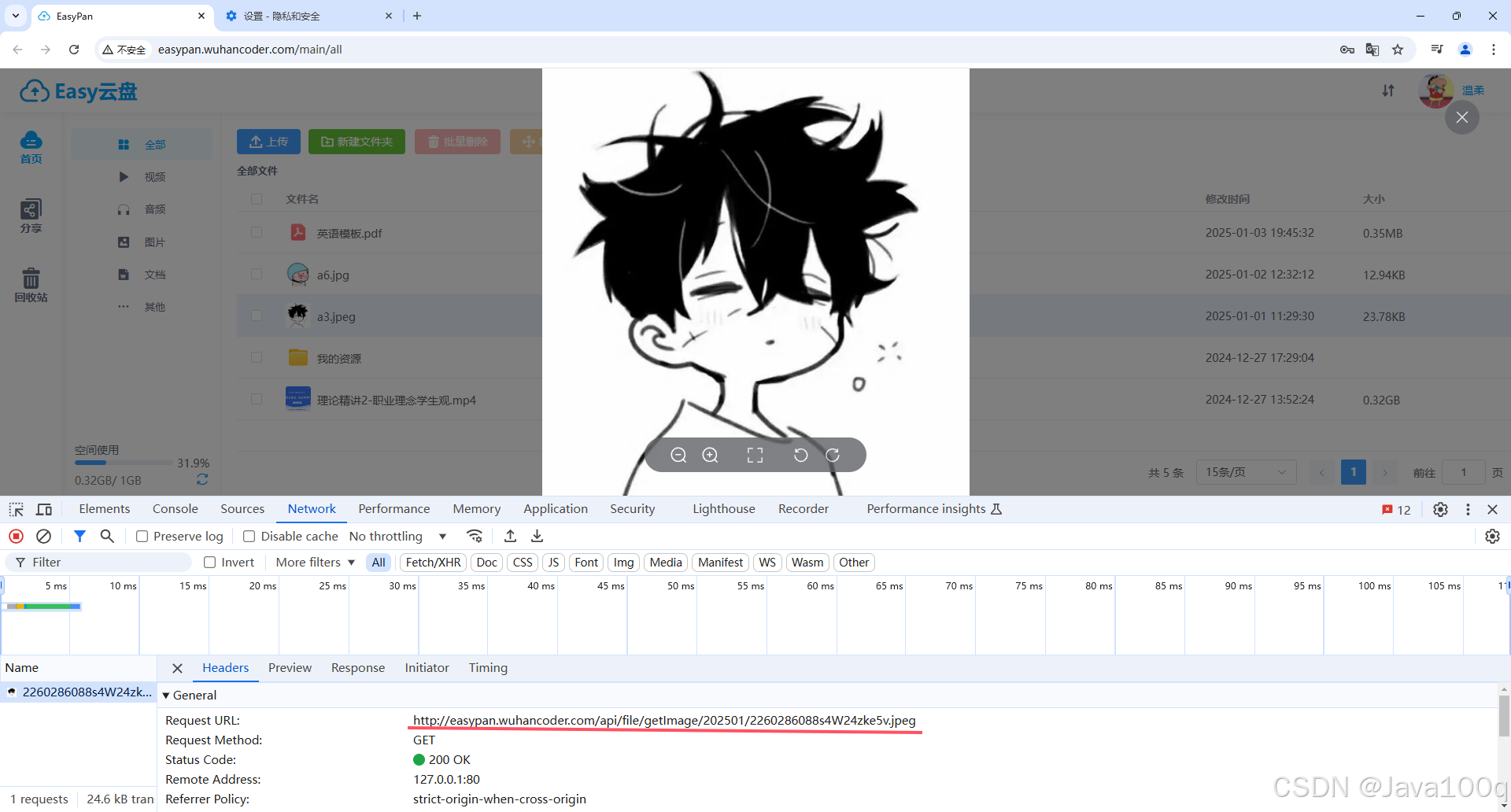
Task: Open 回收站 recycle bin sidebar icon
Action: tap(31, 285)
